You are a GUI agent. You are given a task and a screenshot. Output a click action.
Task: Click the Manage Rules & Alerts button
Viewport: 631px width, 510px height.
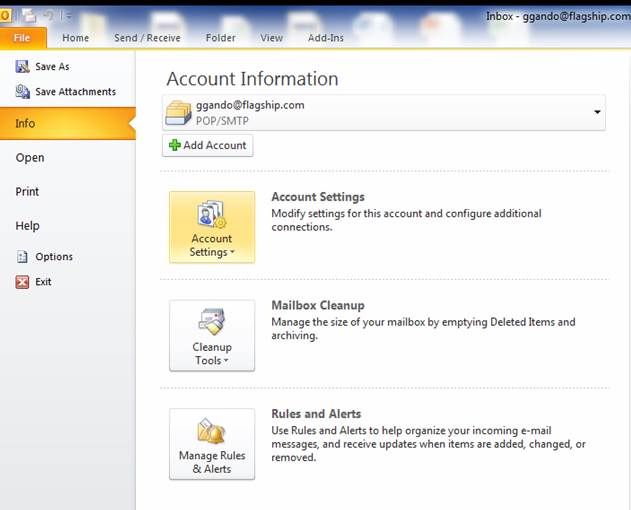pyautogui.click(x=212, y=444)
